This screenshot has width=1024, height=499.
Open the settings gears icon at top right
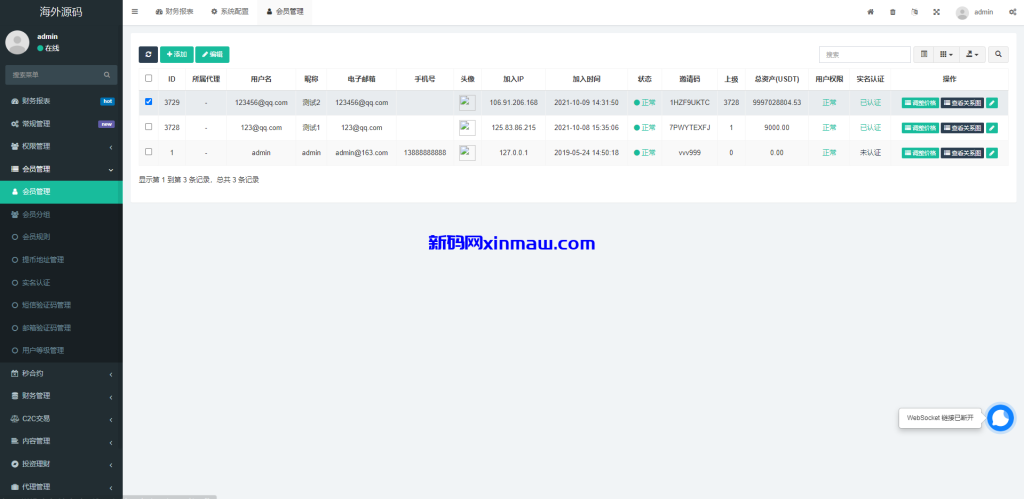click(1012, 12)
